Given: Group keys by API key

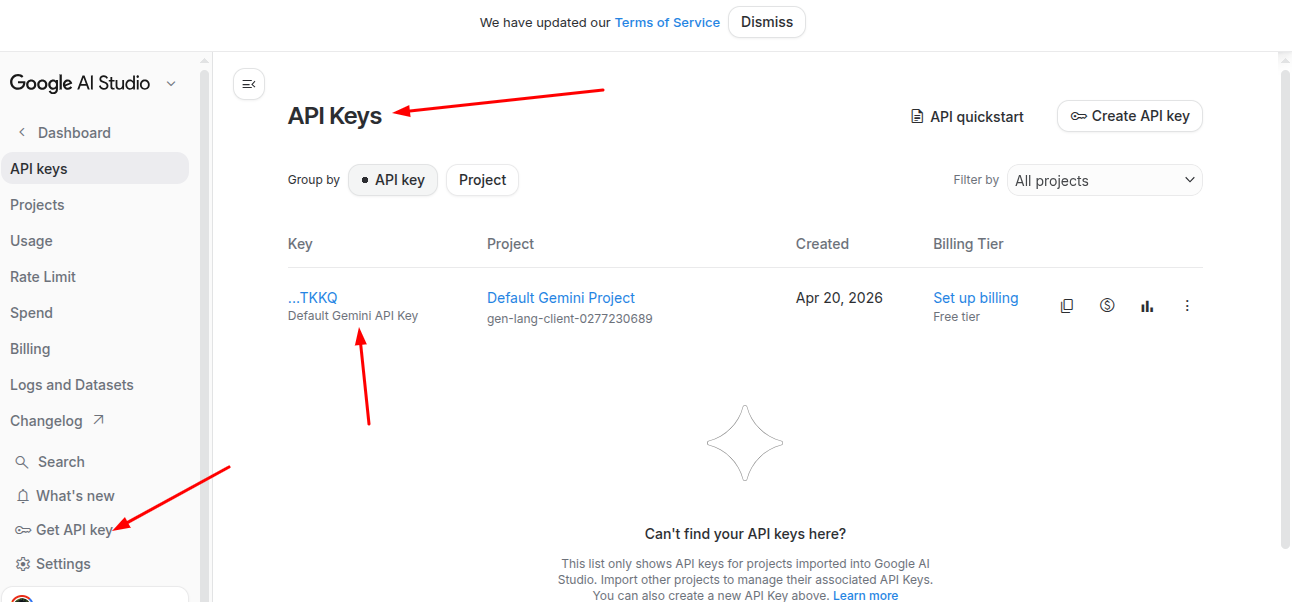Looking at the screenshot, I should (x=393, y=180).
